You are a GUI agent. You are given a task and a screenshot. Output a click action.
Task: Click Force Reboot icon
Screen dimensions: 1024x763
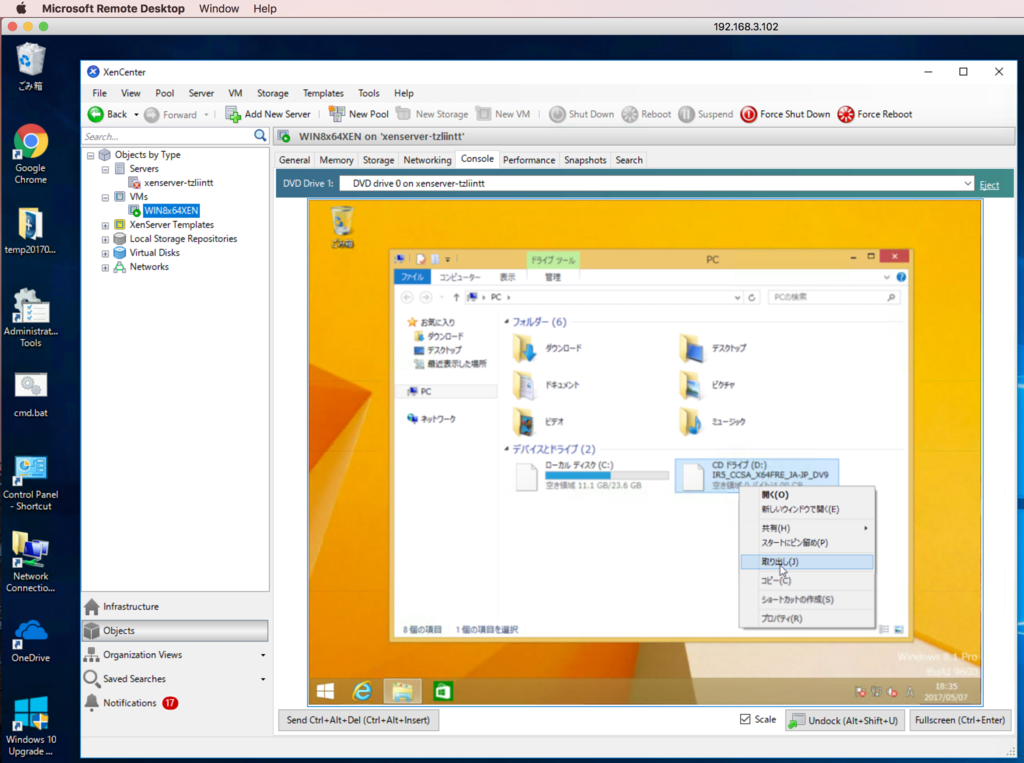846,114
